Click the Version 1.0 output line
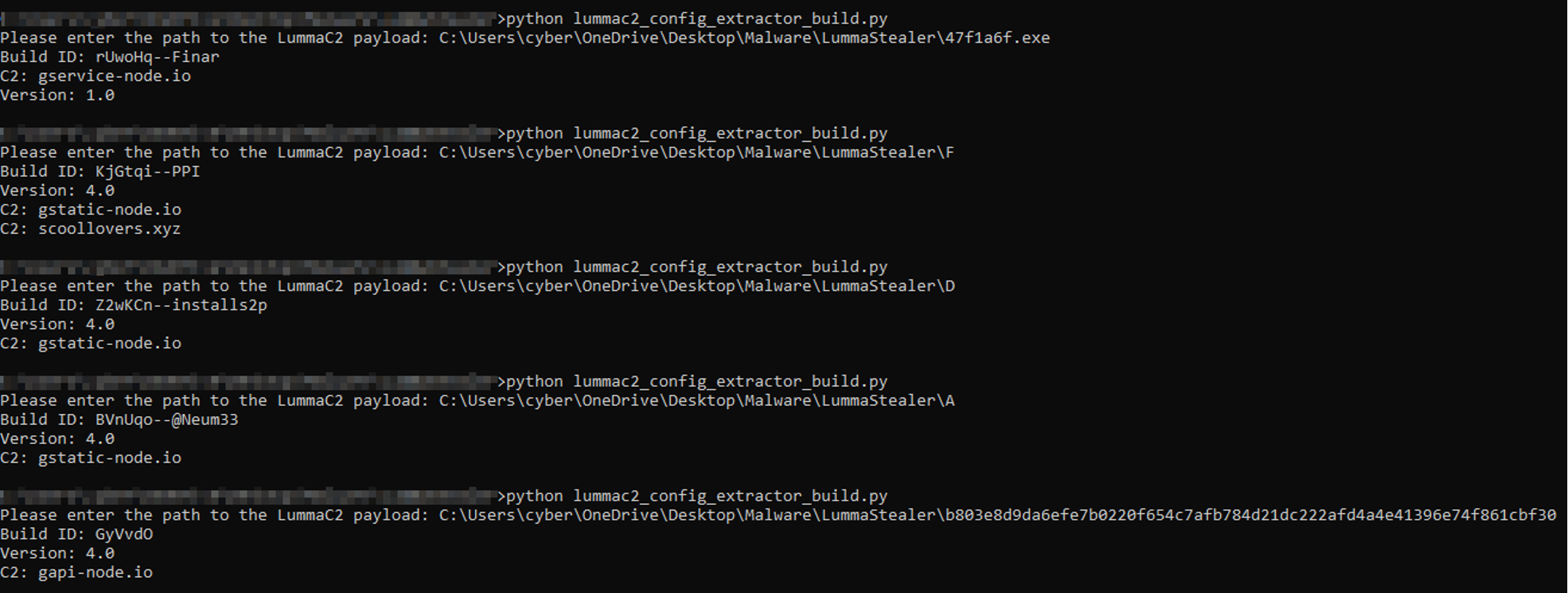Image resolution: width=1568 pixels, height=593 pixels. point(57,95)
